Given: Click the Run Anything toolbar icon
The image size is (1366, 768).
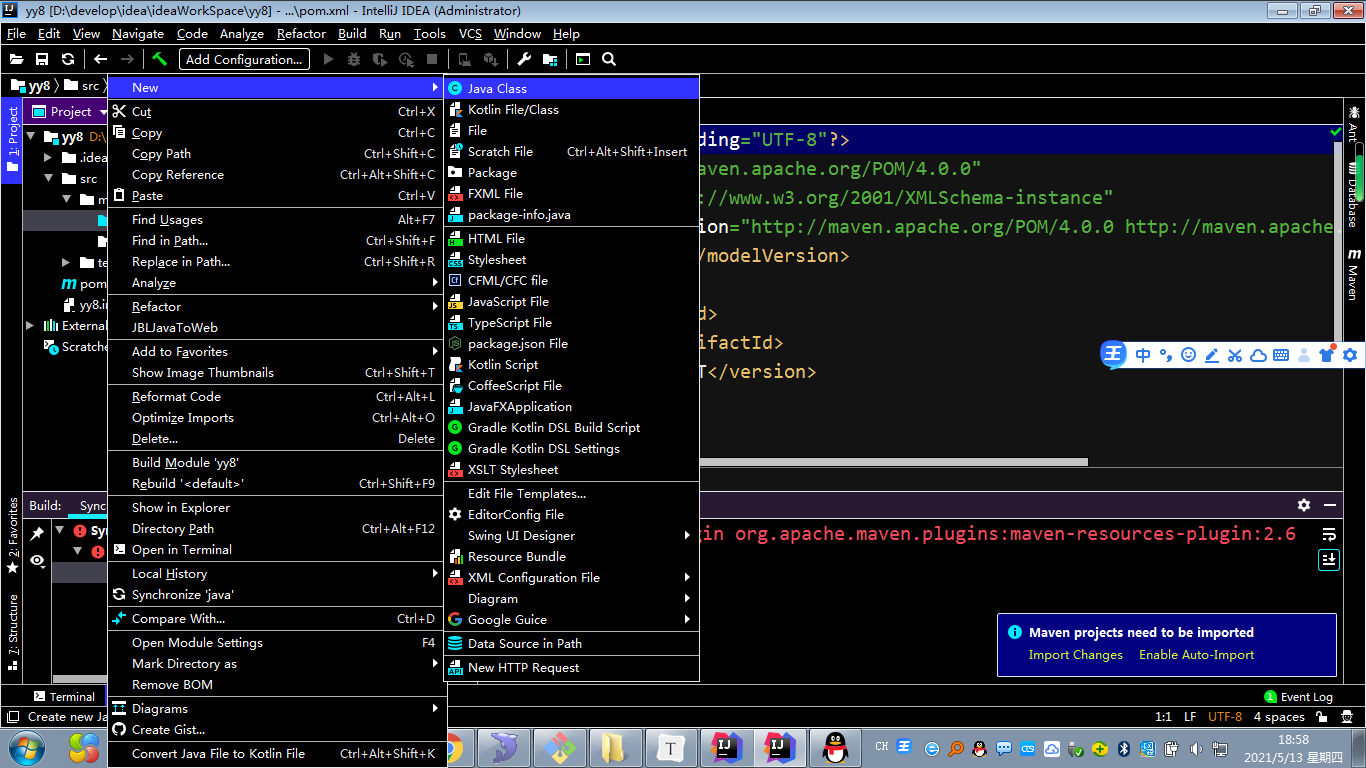Looking at the screenshot, I should click(x=583, y=60).
